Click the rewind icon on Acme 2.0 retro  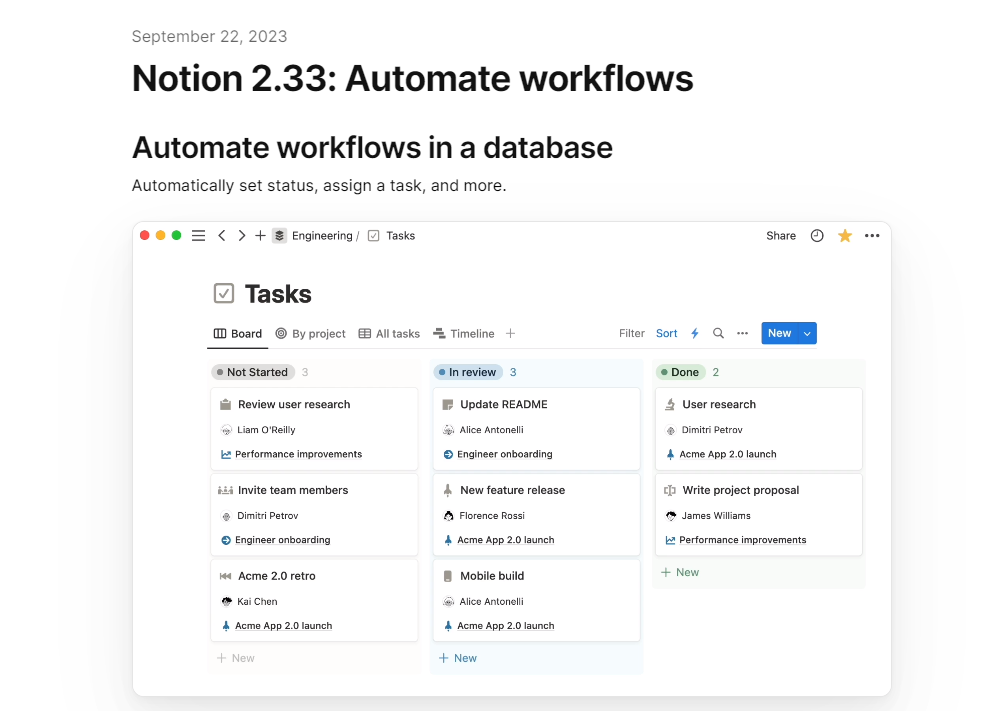(225, 576)
